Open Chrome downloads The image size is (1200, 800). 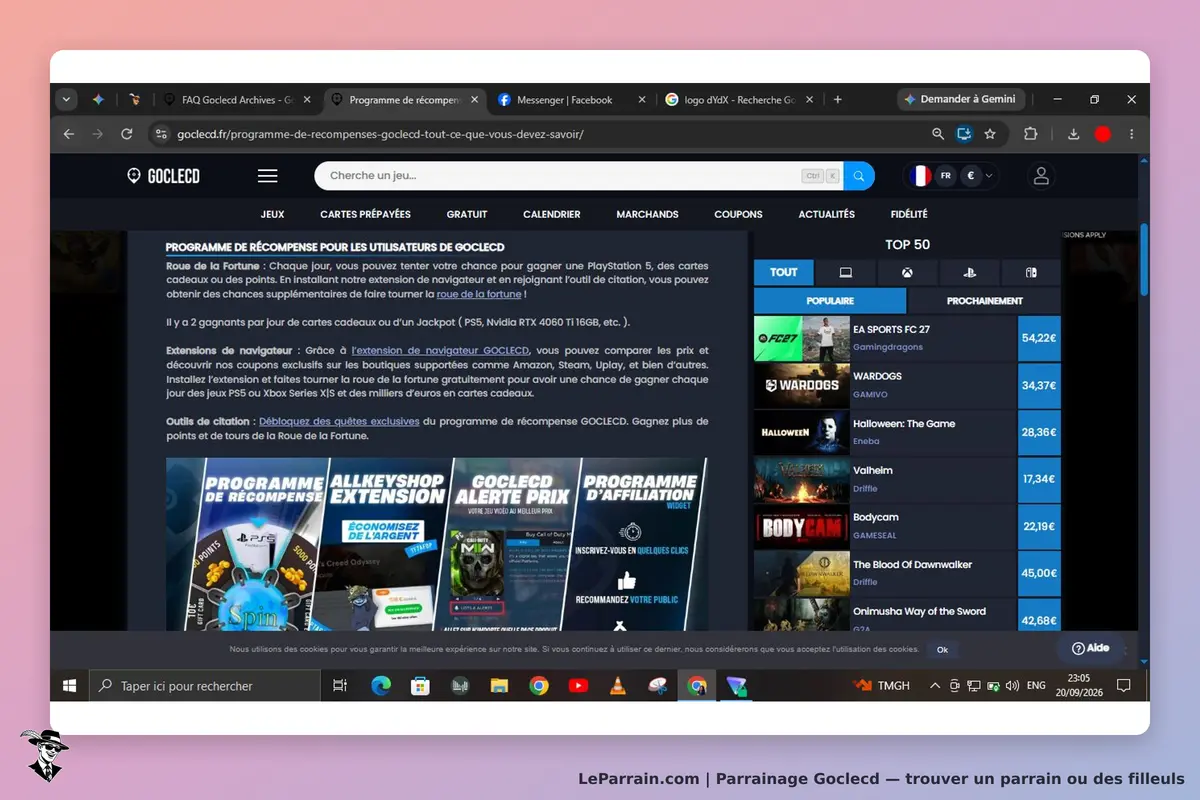(1073, 134)
